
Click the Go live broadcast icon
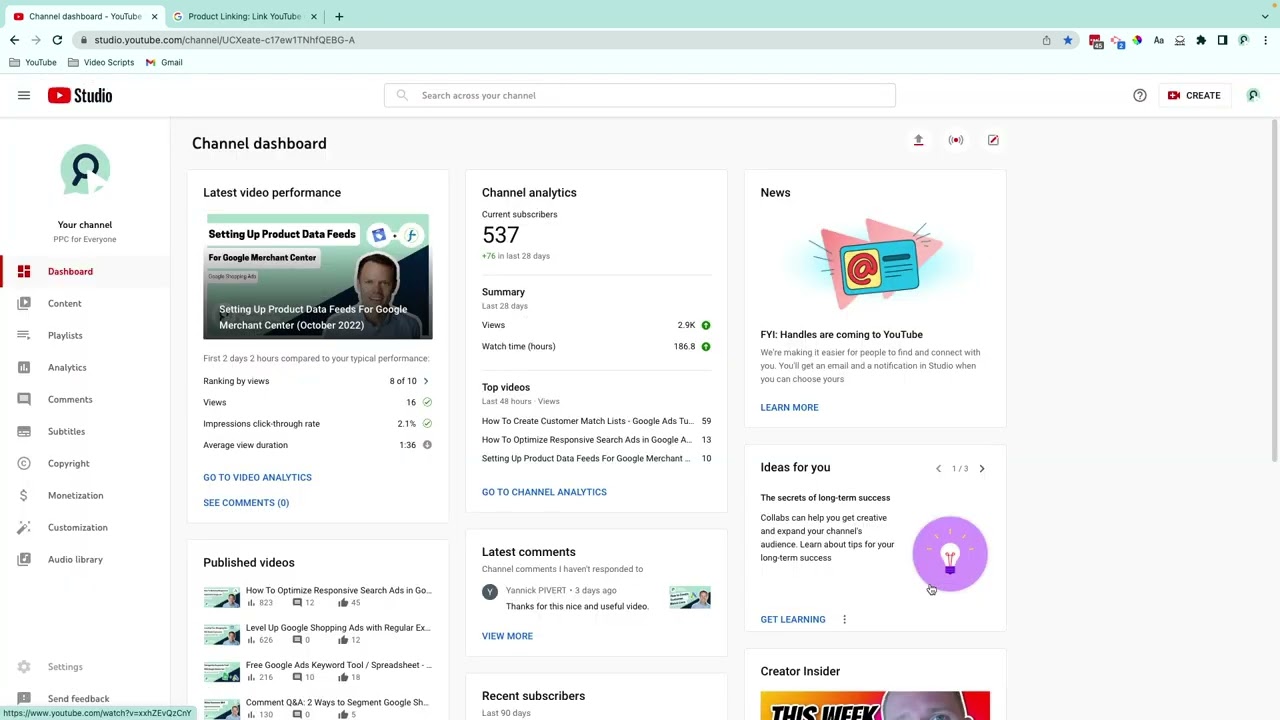pyautogui.click(x=956, y=140)
